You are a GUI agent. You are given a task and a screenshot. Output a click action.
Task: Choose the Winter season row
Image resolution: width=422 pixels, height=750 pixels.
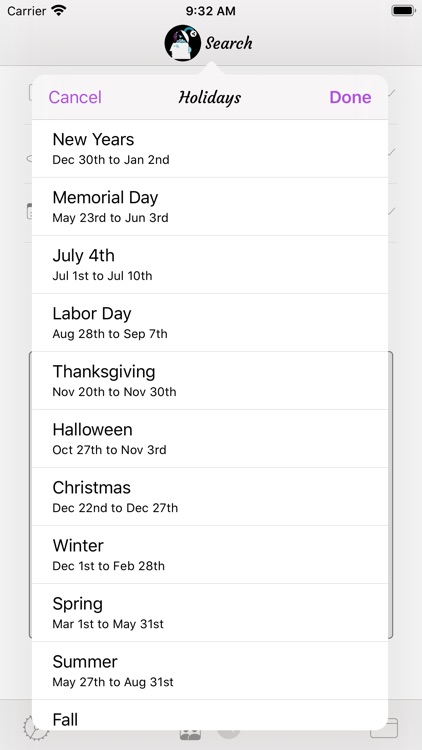click(210, 554)
